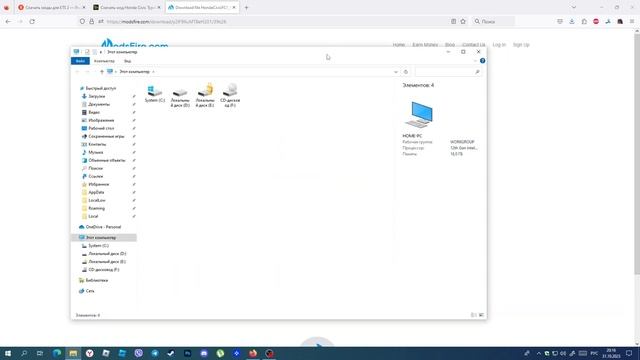The width and height of the screenshot is (640, 360).
Task: Open the Локальный диск (D:) drive icon
Action: tap(180, 96)
